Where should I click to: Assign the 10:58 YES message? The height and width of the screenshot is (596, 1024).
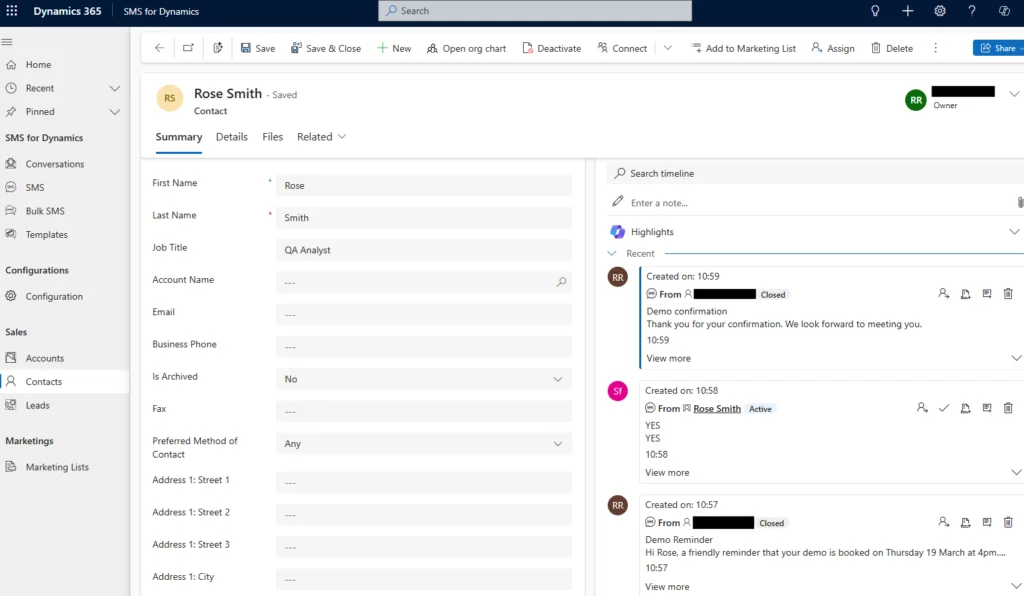922,408
